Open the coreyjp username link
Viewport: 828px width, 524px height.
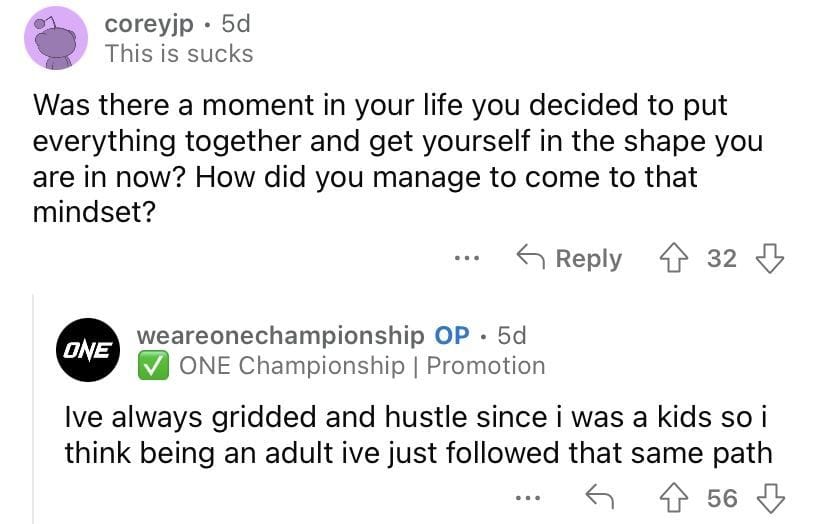coord(149,22)
